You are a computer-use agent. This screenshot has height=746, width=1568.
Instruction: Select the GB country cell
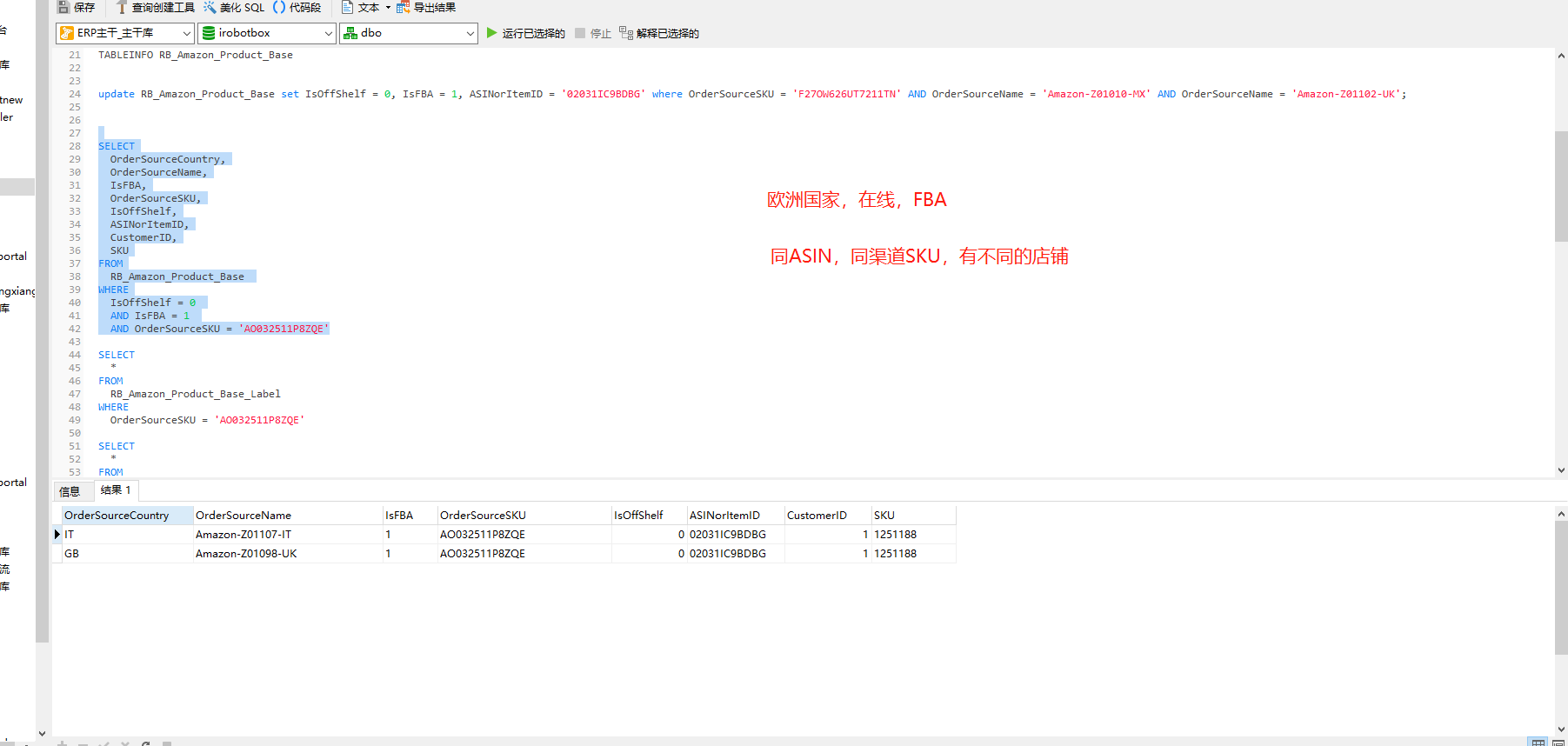coord(128,554)
